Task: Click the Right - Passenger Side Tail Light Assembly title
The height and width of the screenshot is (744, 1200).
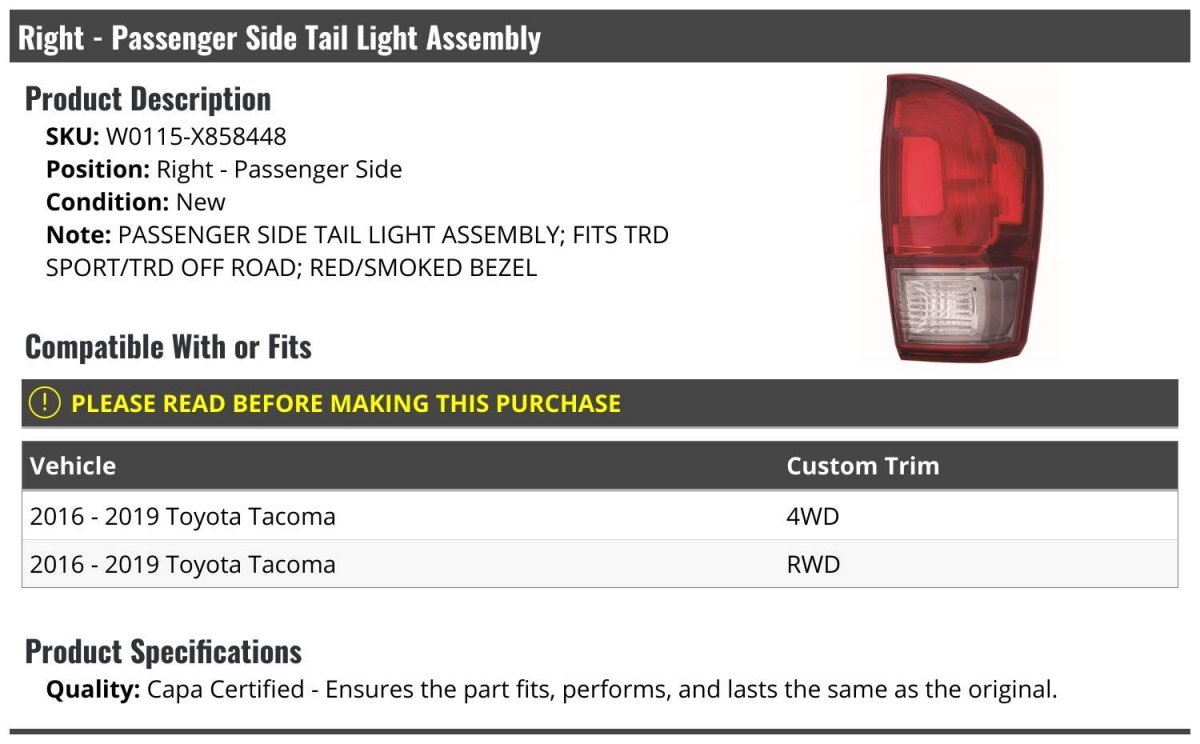Action: click(280, 38)
